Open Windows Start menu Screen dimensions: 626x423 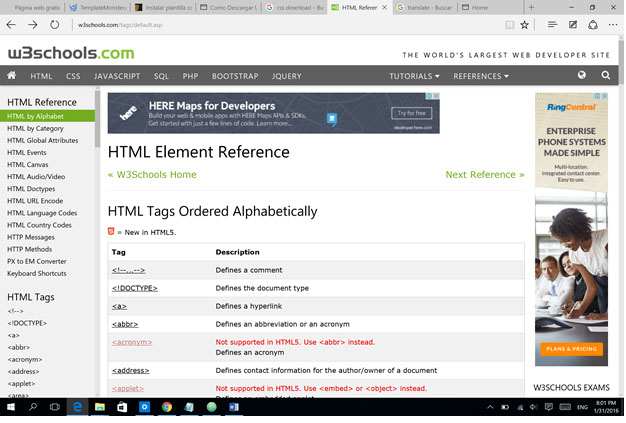point(11,407)
